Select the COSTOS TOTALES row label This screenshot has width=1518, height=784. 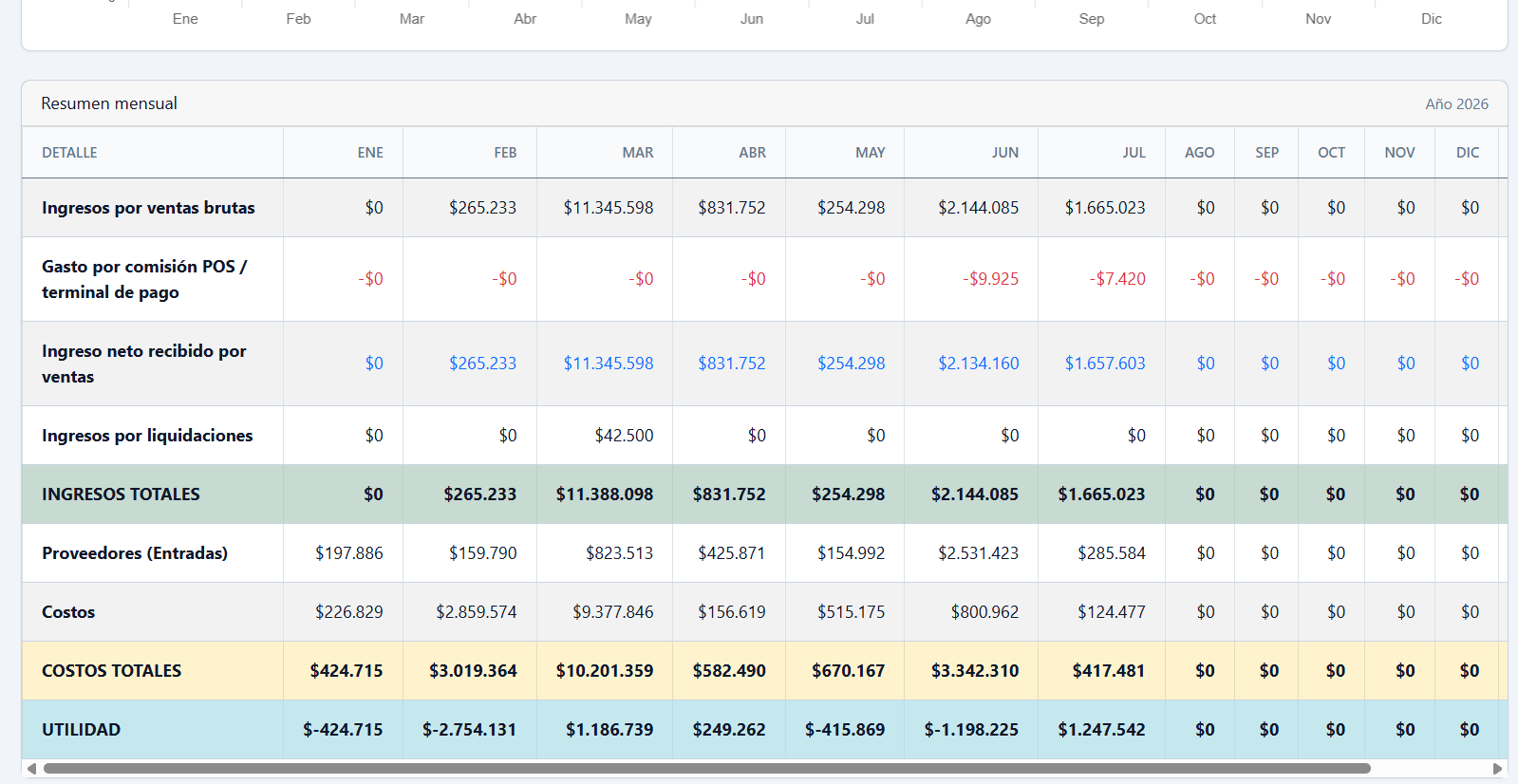pos(111,671)
